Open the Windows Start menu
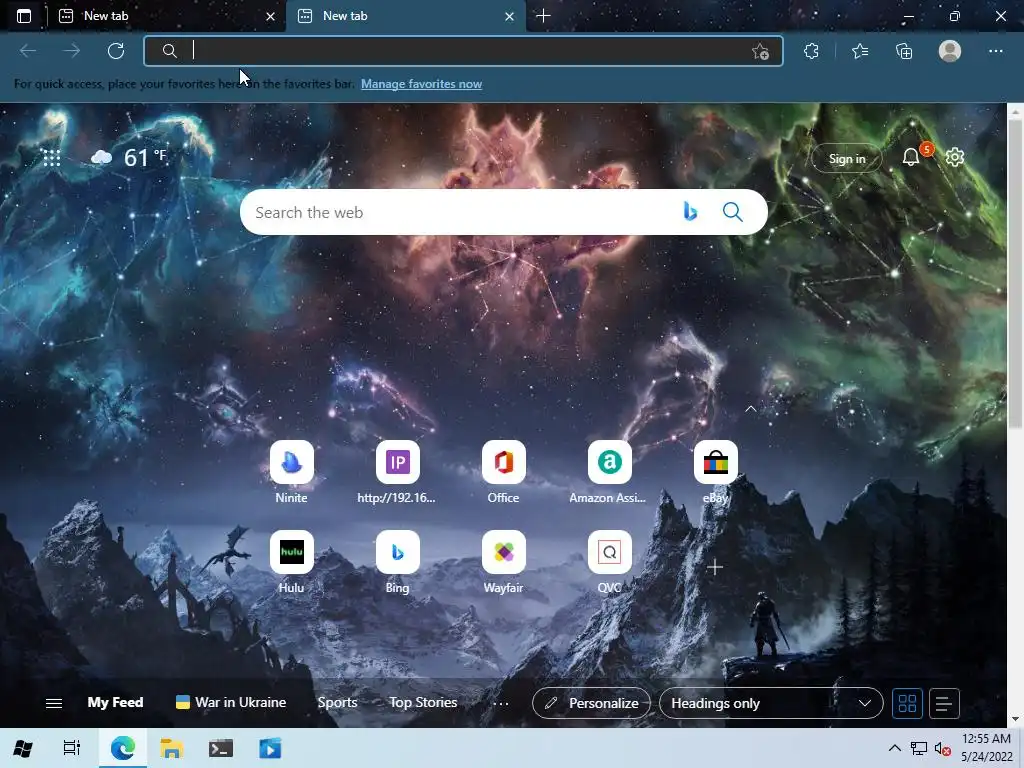The height and width of the screenshot is (768, 1024). point(23,748)
